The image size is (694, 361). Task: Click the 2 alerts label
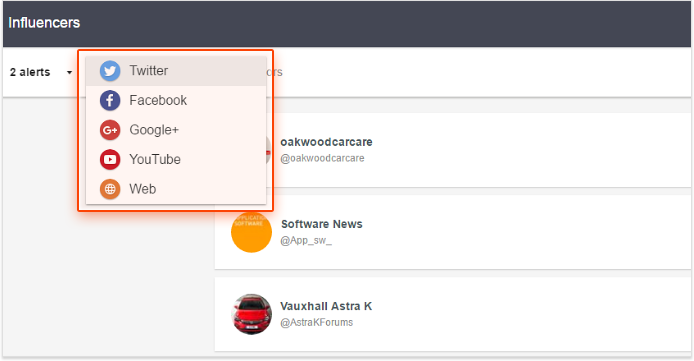(30, 72)
